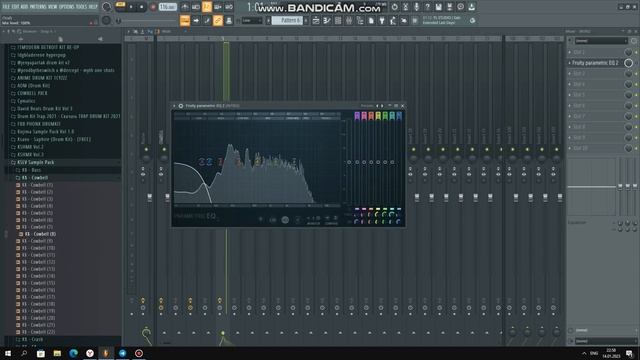
Task: Expand KSLV Sample Pack folder
Action: pyautogui.click(x=36, y=162)
